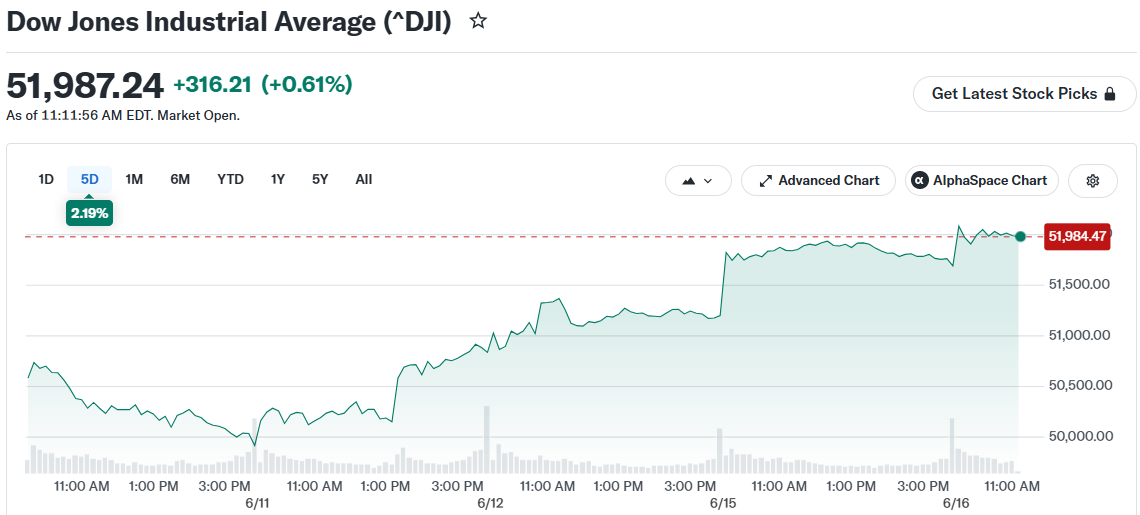Open chart settings gear icon

[x=1092, y=181]
